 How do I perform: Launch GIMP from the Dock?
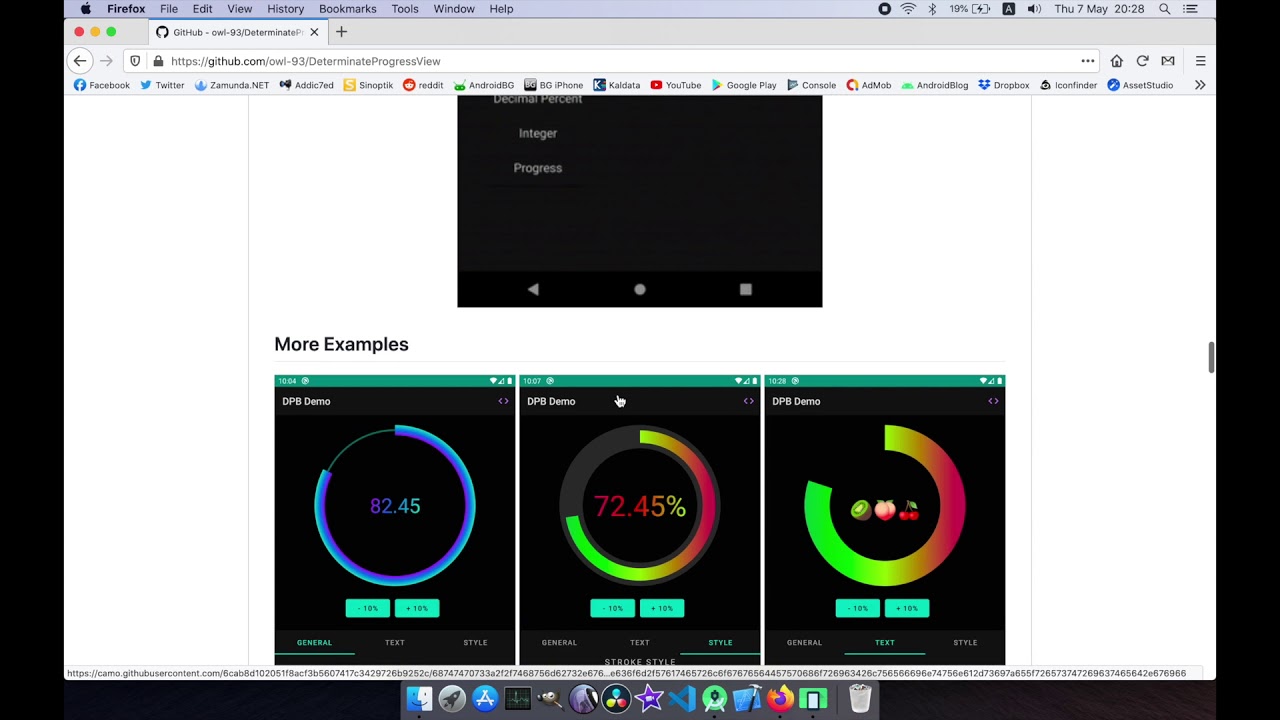(x=551, y=698)
